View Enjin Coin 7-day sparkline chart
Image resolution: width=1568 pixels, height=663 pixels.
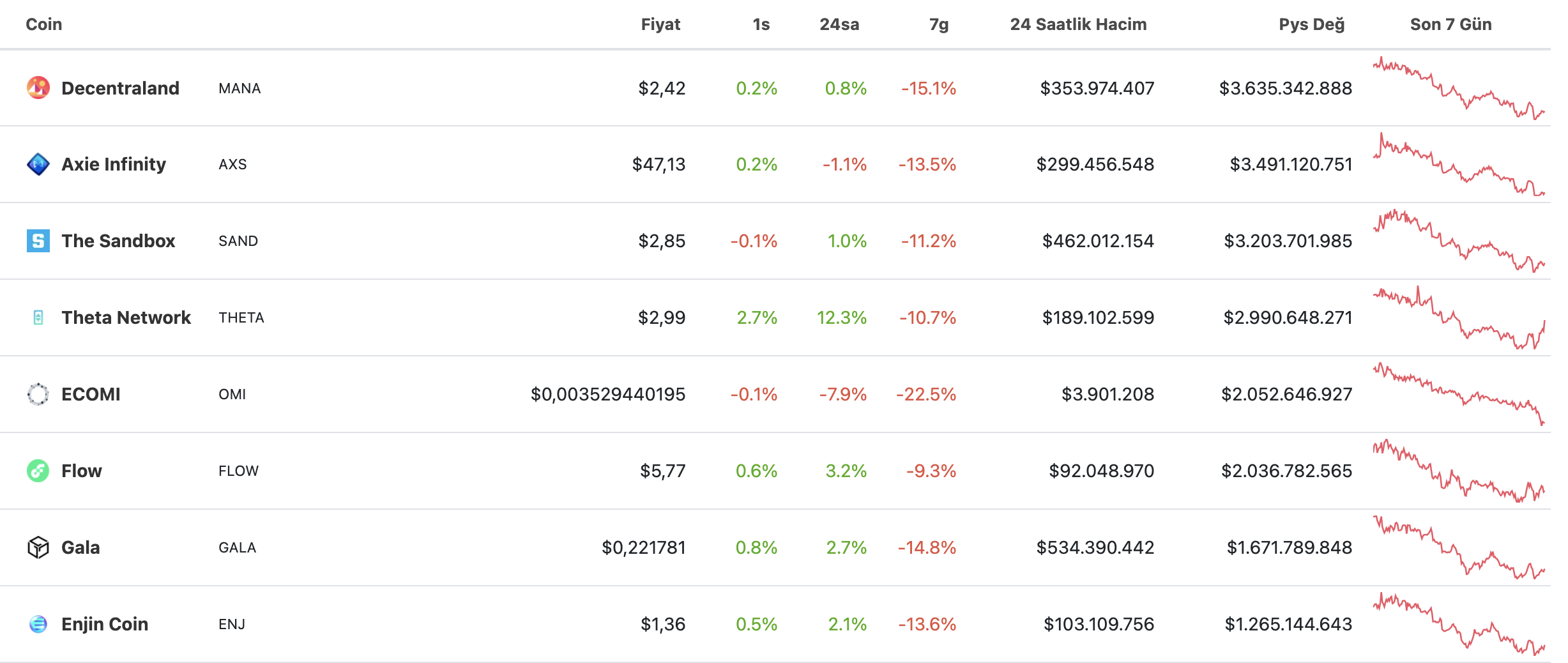coord(1459,624)
